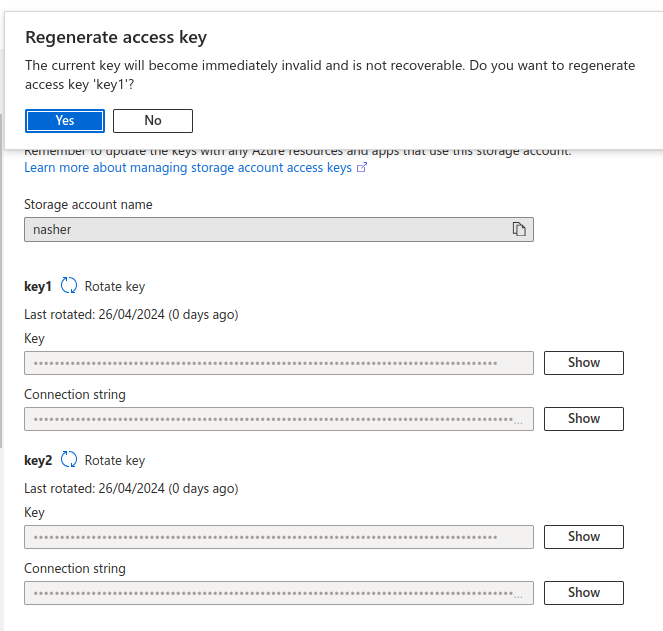Click external link icon after Learn more
Screen dimensions: 663x631
coord(362,168)
